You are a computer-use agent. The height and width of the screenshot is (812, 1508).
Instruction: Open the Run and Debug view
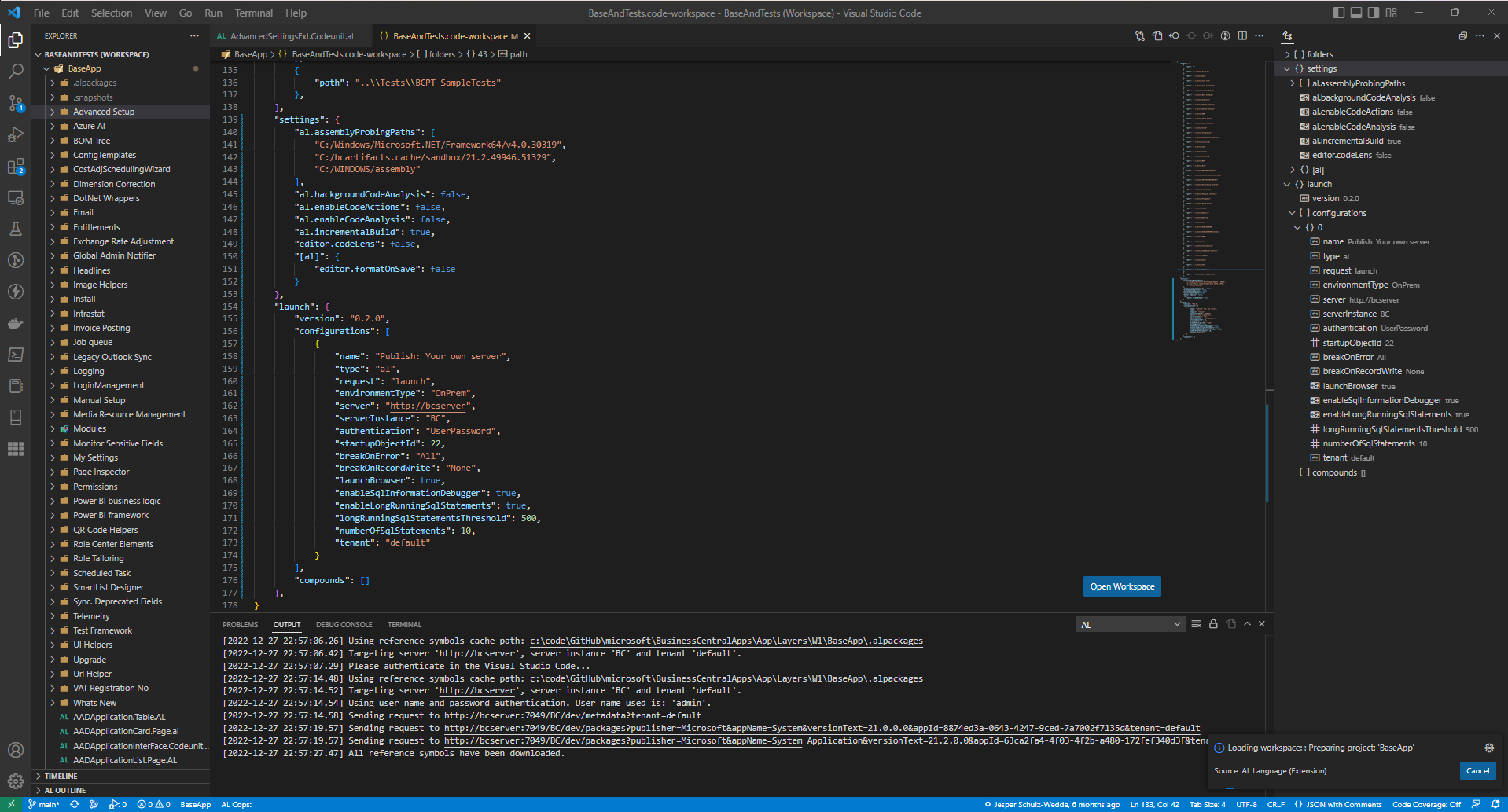tap(15, 134)
